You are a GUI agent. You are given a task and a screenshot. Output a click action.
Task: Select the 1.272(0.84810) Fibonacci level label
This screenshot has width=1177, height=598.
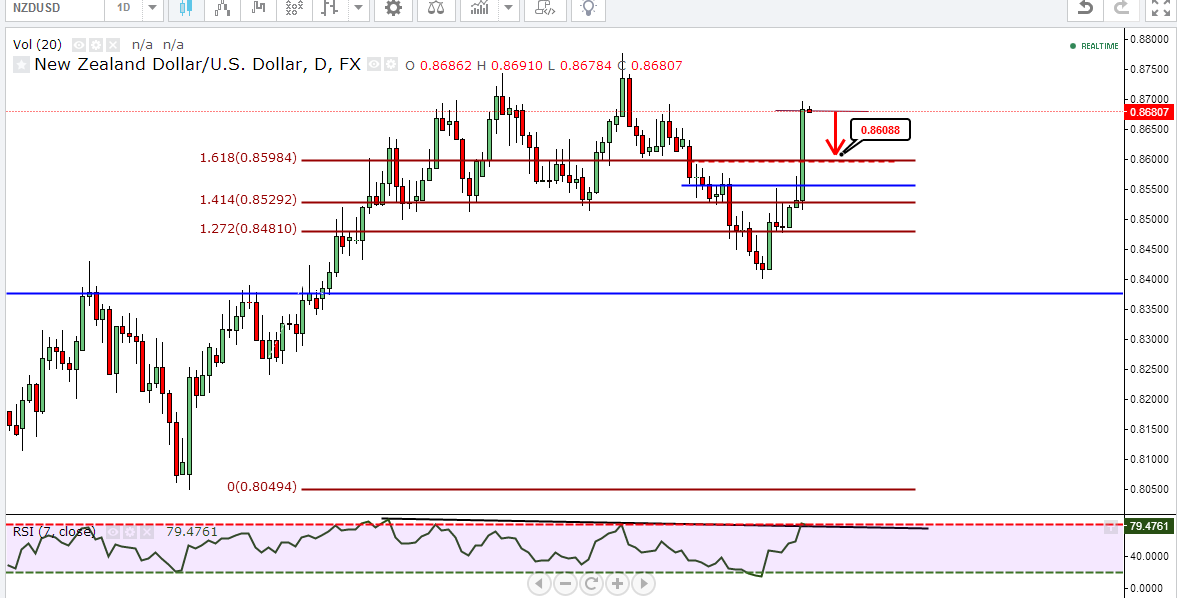[248, 229]
